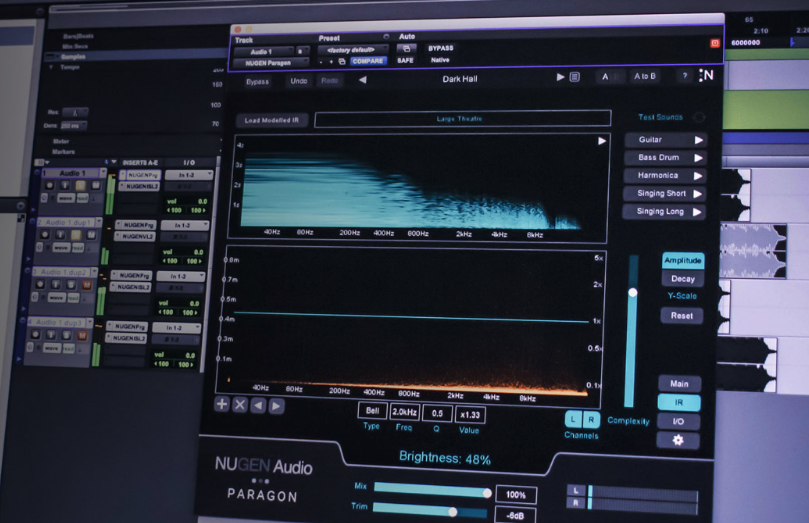This screenshot has width=809, height=523.
Task: Switch to the I/O page
Action: (x=678, y=421)
